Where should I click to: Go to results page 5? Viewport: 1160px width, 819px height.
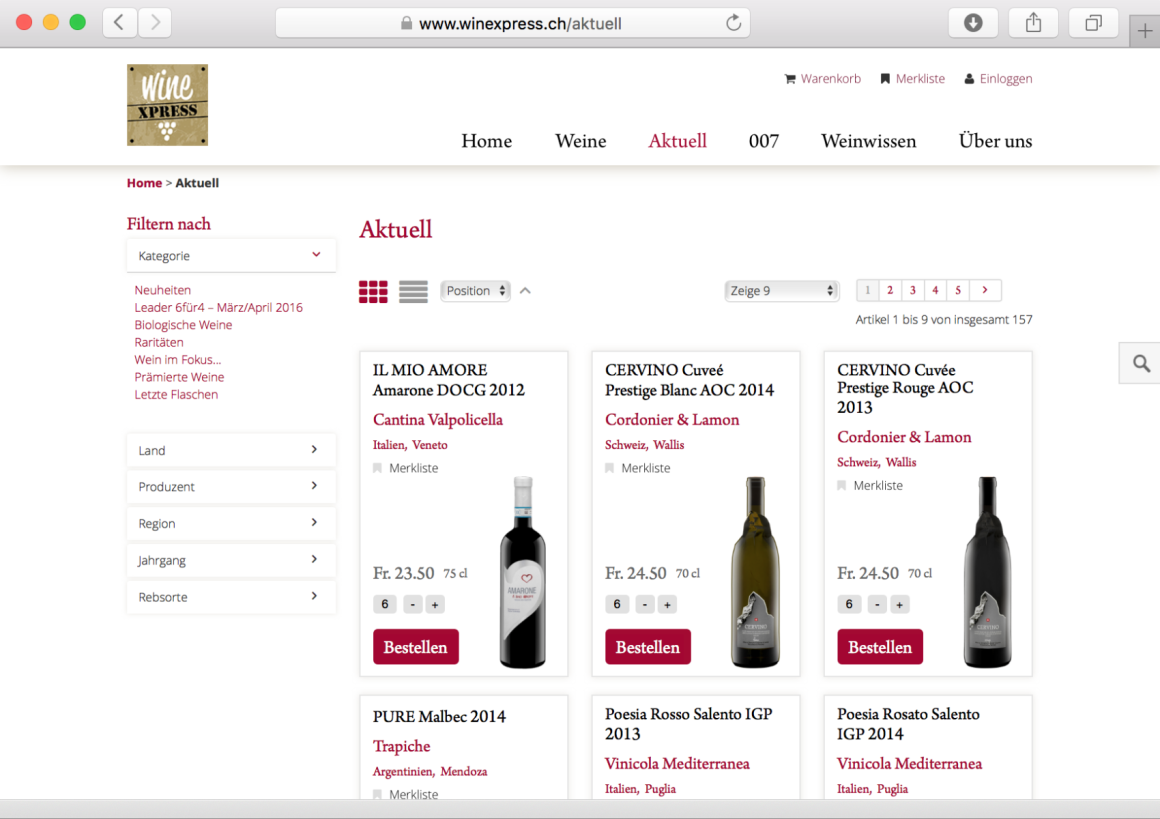[958, 290]
